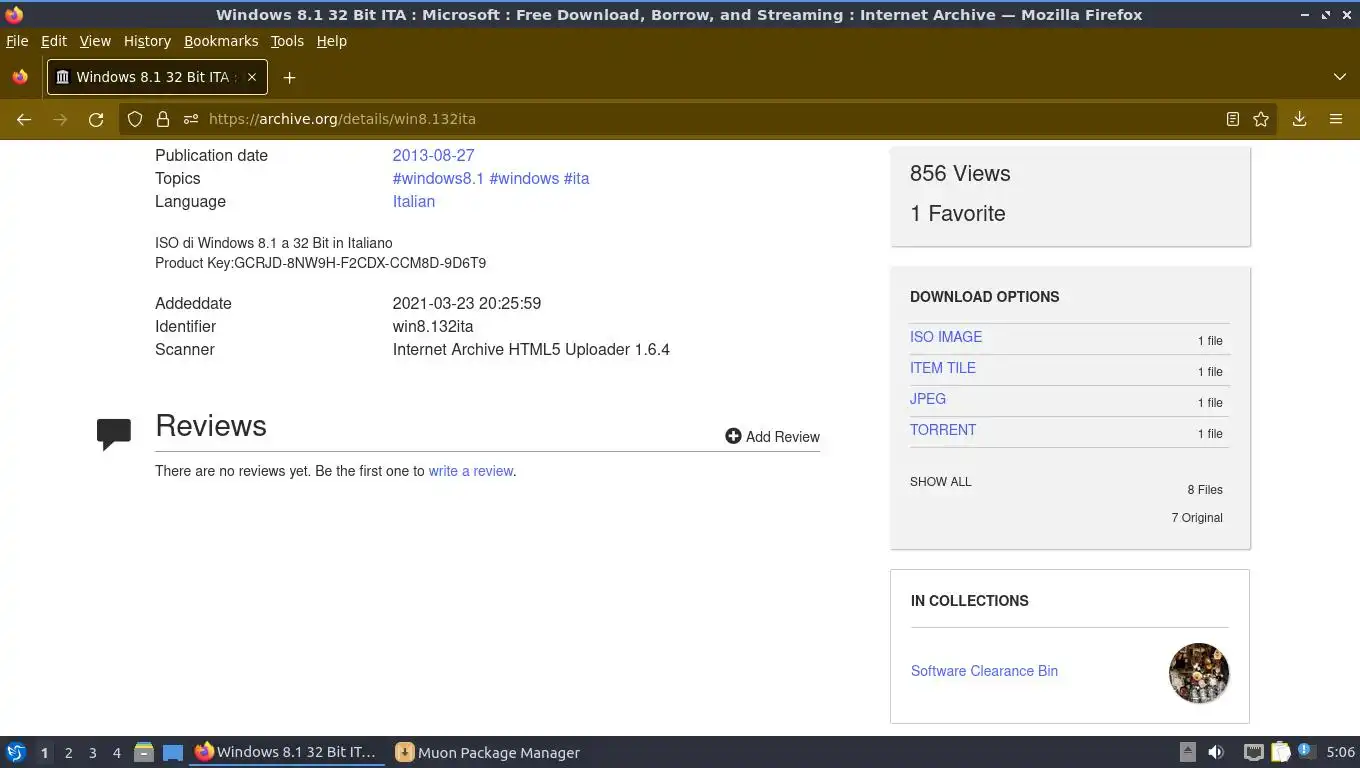The width and height of the screenshot is (1360, 768).
Task: Open the History menu
Action: pos(147,41)
